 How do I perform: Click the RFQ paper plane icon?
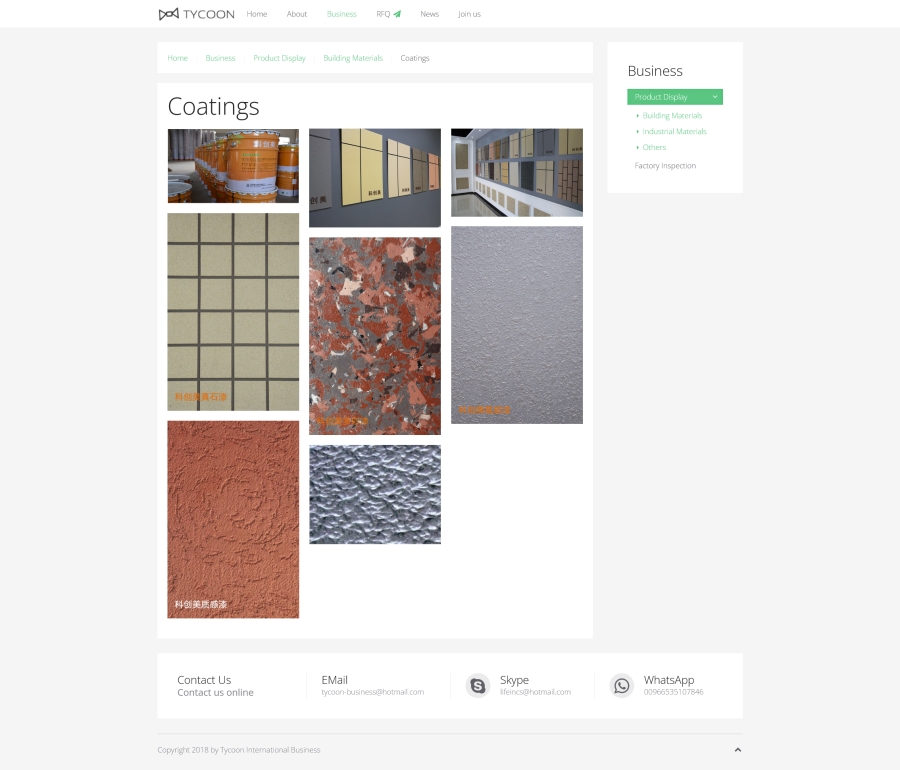(x=397, y=14)
